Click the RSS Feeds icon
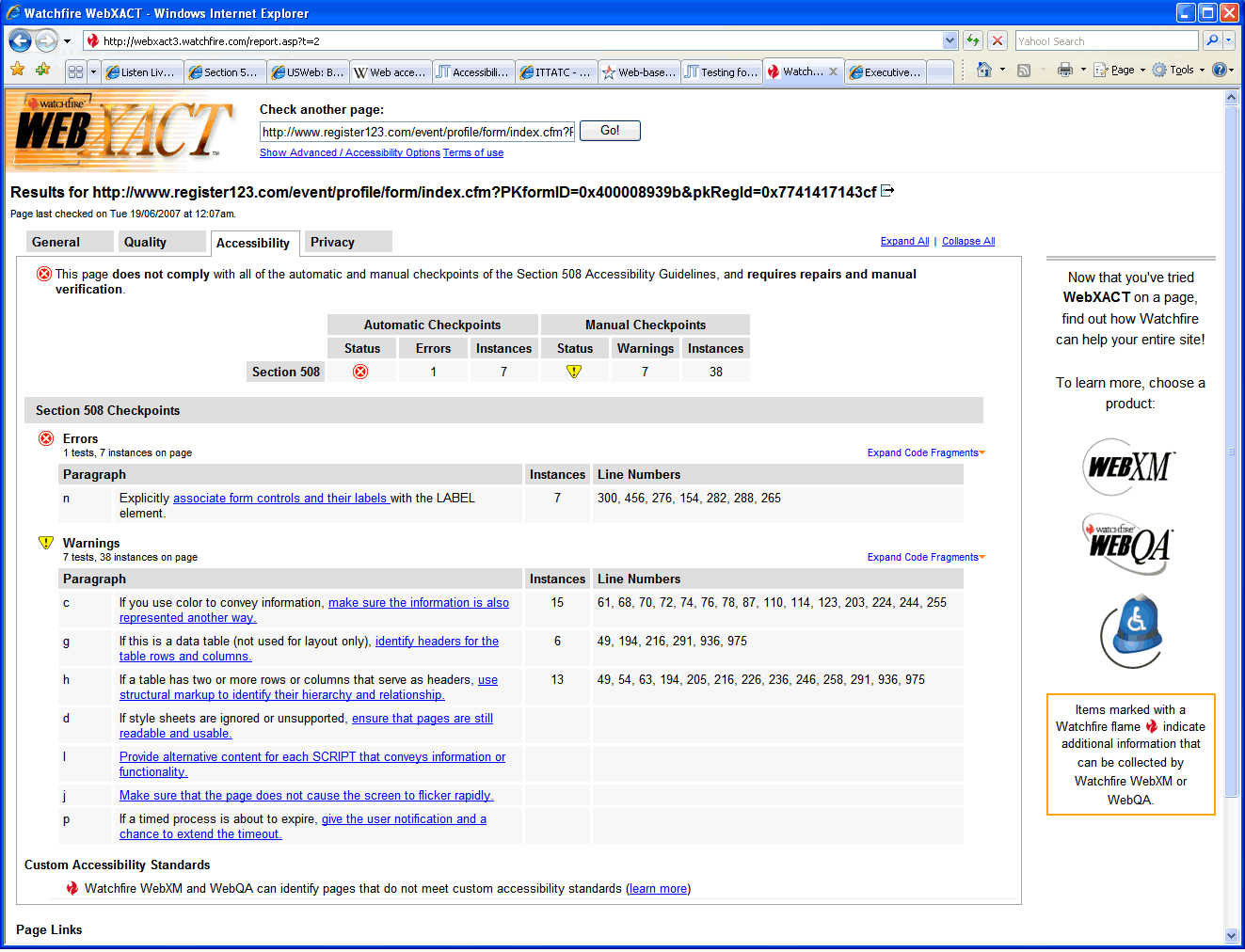1245x952 pixels. [x=1024, y=70]
